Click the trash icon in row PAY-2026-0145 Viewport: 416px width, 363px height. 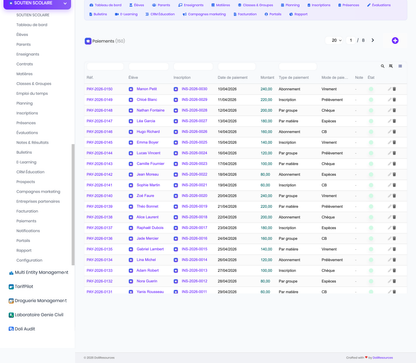point(394,142)
